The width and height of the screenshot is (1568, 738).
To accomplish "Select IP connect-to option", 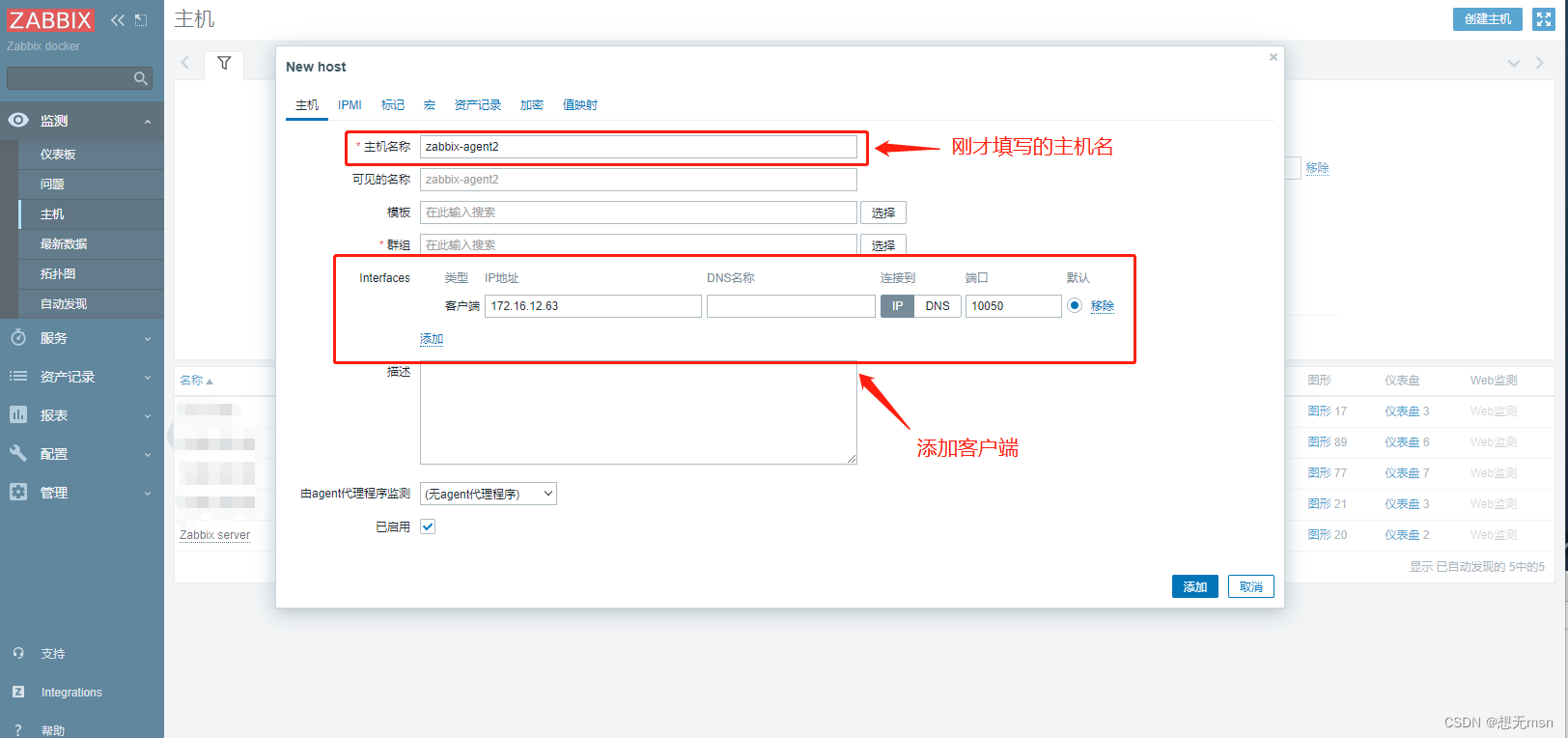I will pos(897,306).
